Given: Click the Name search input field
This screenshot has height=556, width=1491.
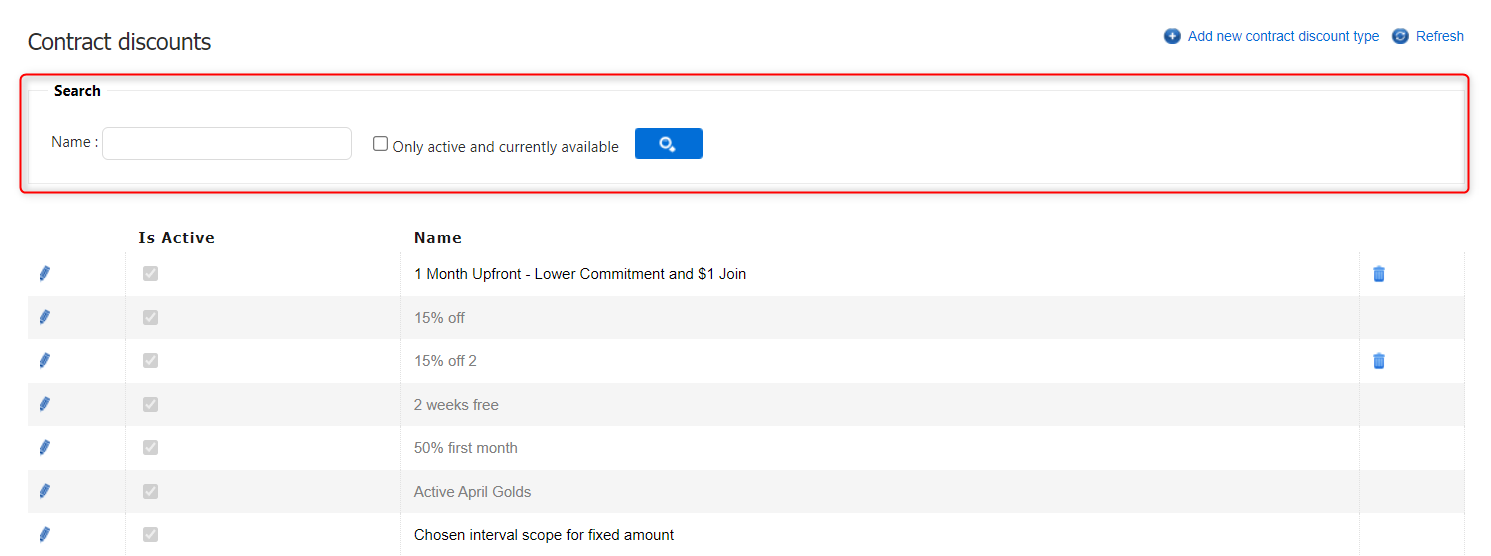Looking at the screenshot, I should click(x=227, y=144).
